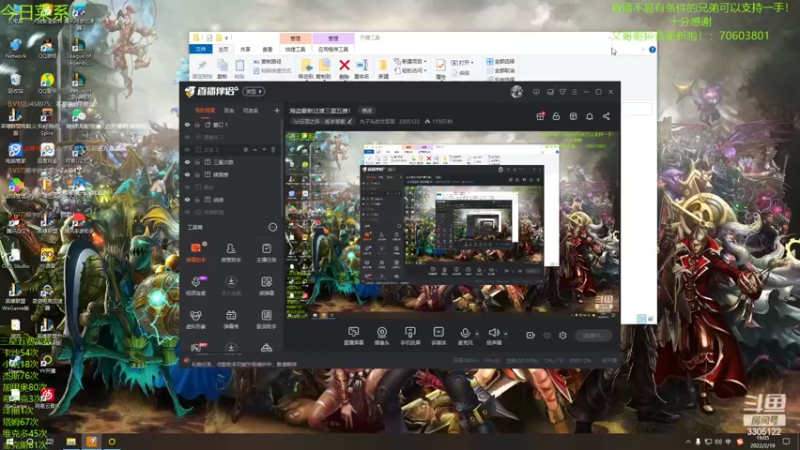The image size is (800, 450).
Task: Open the 视频连麦 tool
Action: (x=195, y=286)
